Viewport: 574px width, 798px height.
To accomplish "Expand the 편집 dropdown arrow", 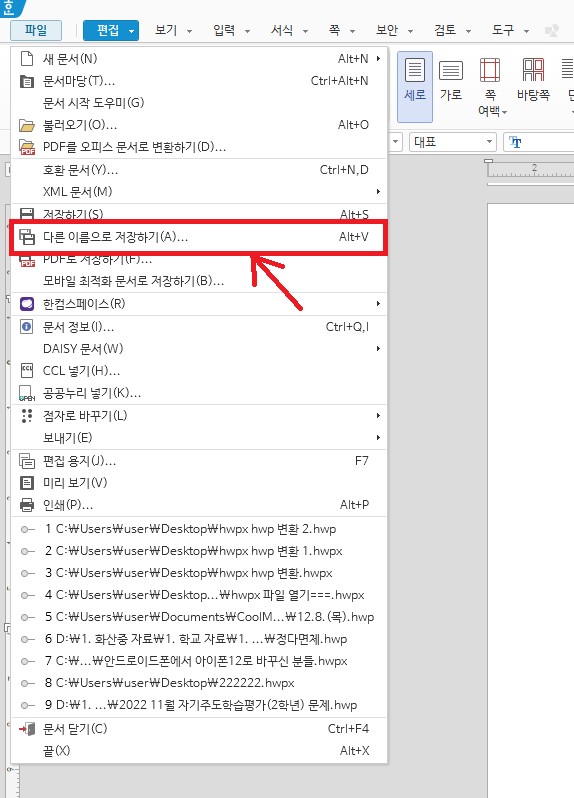I will coord(132,31).
